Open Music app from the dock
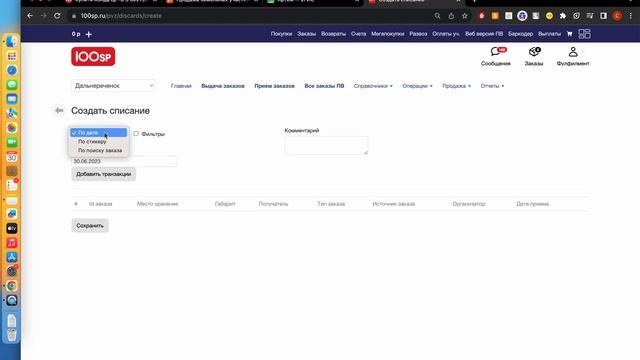The height and width of the screenshot is (360, 640). point(12,243)
